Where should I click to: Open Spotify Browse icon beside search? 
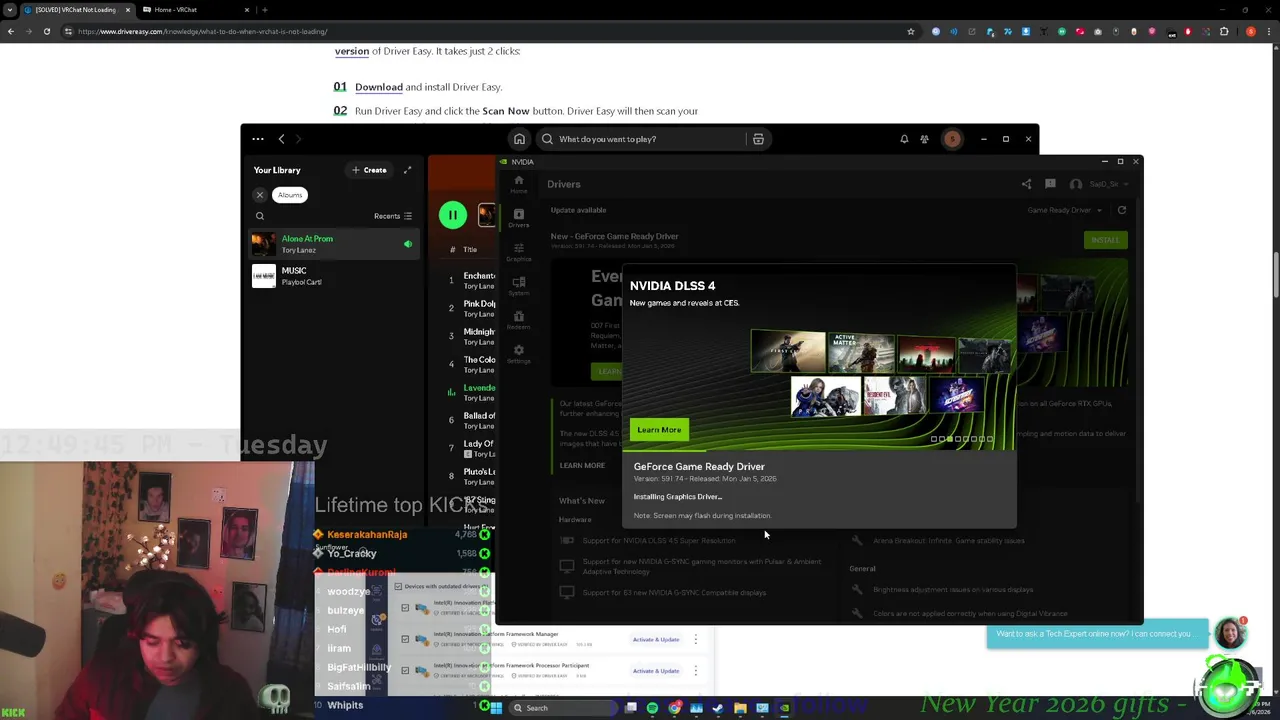[758, 139]
